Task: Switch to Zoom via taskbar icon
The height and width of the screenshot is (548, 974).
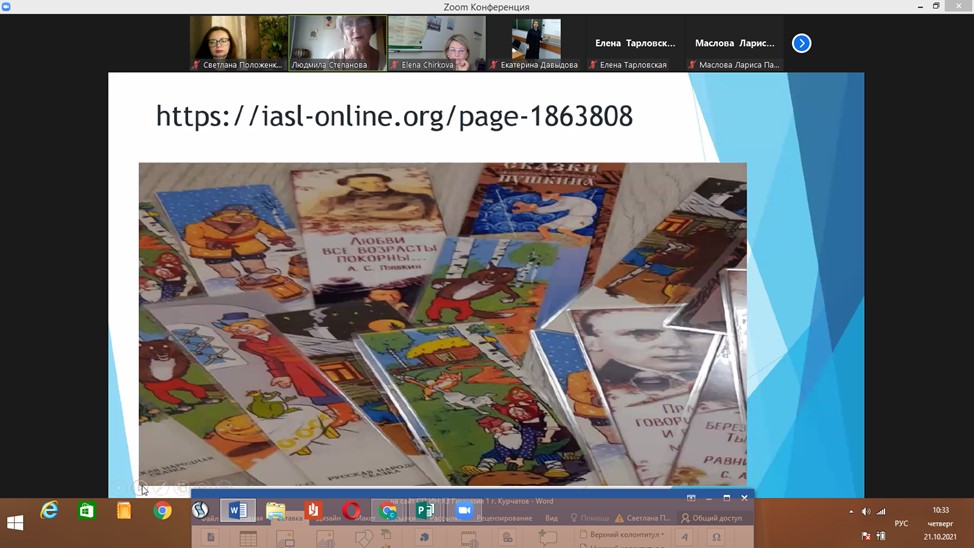Action: 464,511
